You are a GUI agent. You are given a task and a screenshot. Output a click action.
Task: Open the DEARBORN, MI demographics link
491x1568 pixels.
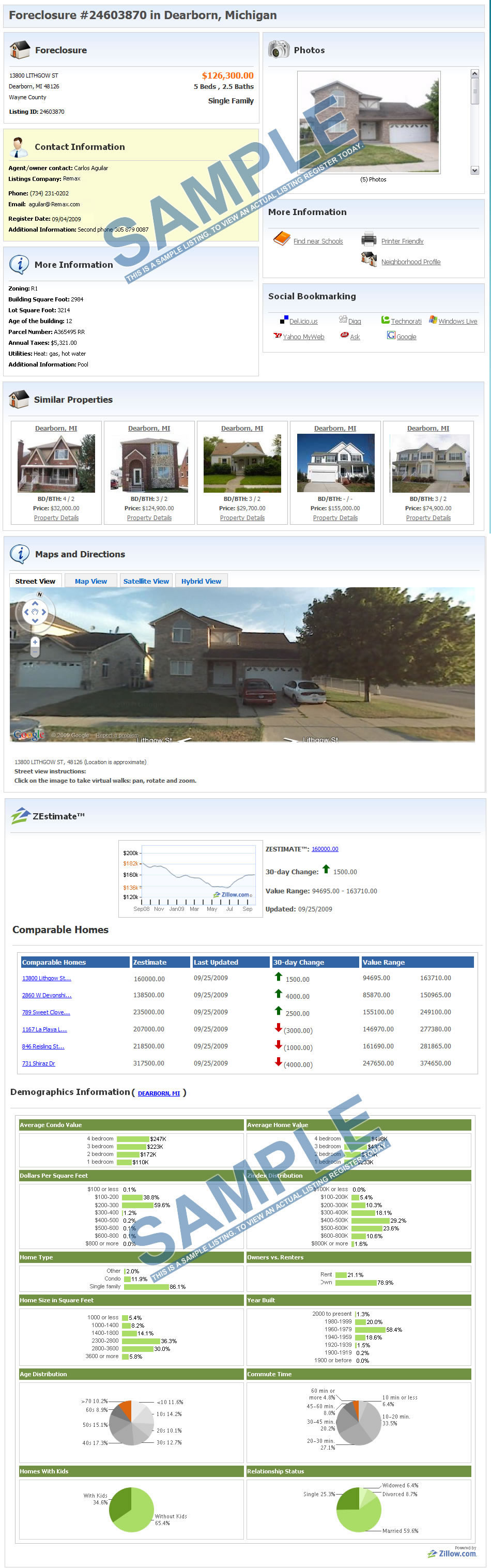pyautogui.click(x=159, y=1093)
